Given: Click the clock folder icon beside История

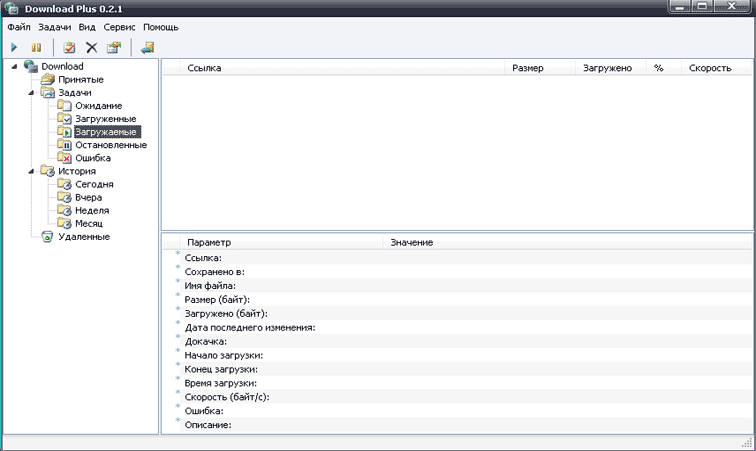Looking at the screenshot, I should coord(48,170).
